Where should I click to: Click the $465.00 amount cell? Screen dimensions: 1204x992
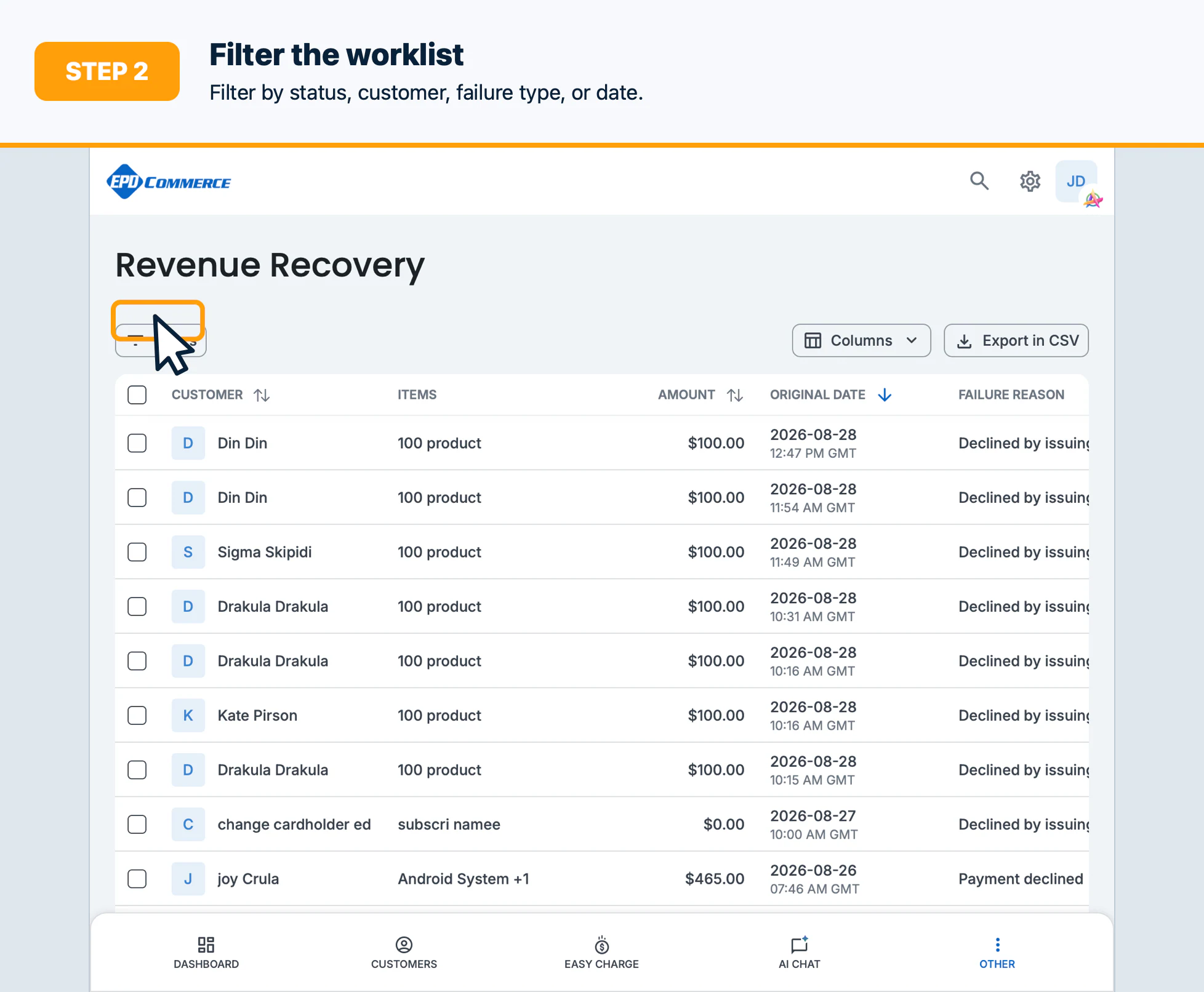tap(715, 879)
